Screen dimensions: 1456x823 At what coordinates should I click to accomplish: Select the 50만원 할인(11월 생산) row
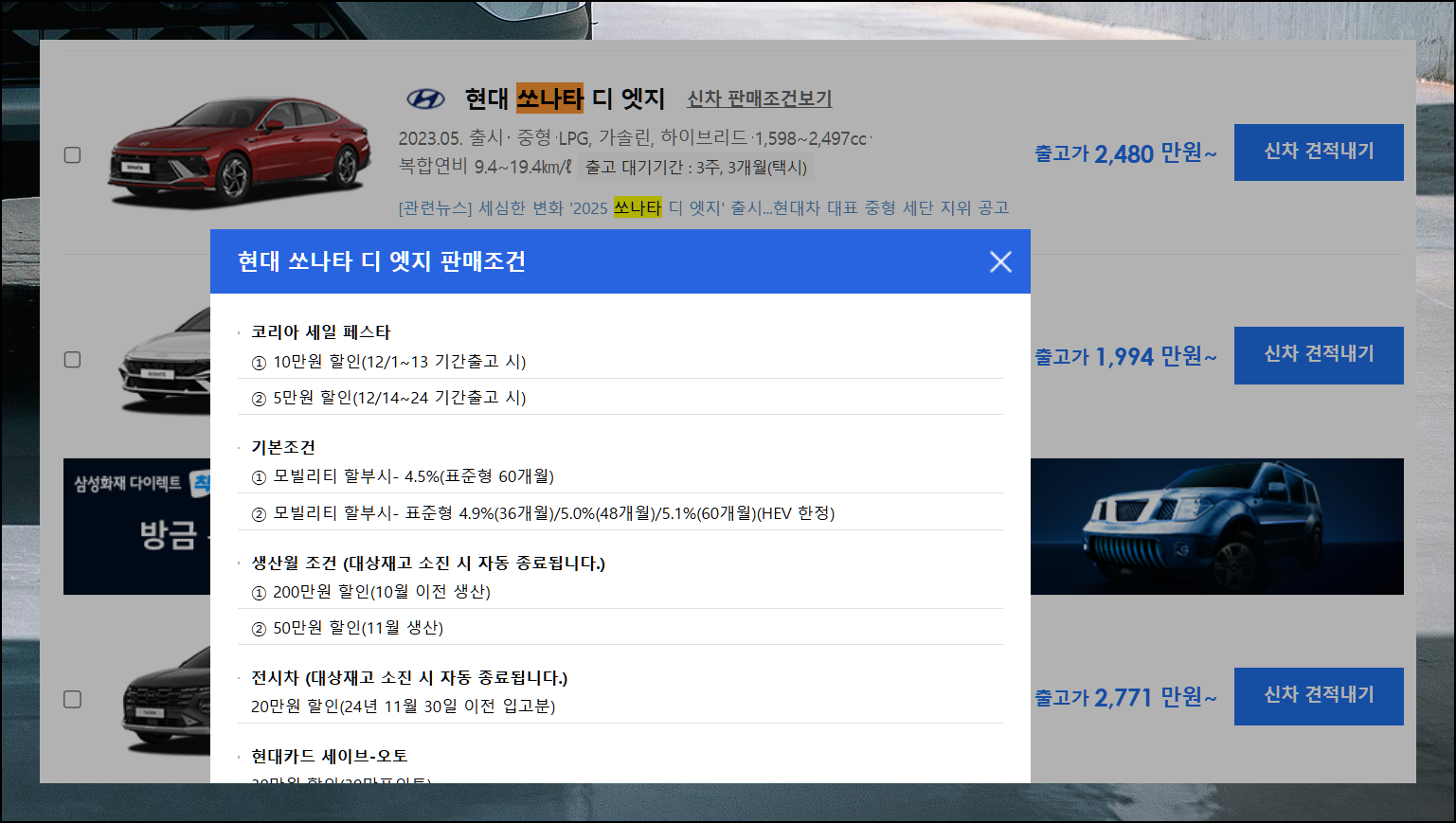620,628
